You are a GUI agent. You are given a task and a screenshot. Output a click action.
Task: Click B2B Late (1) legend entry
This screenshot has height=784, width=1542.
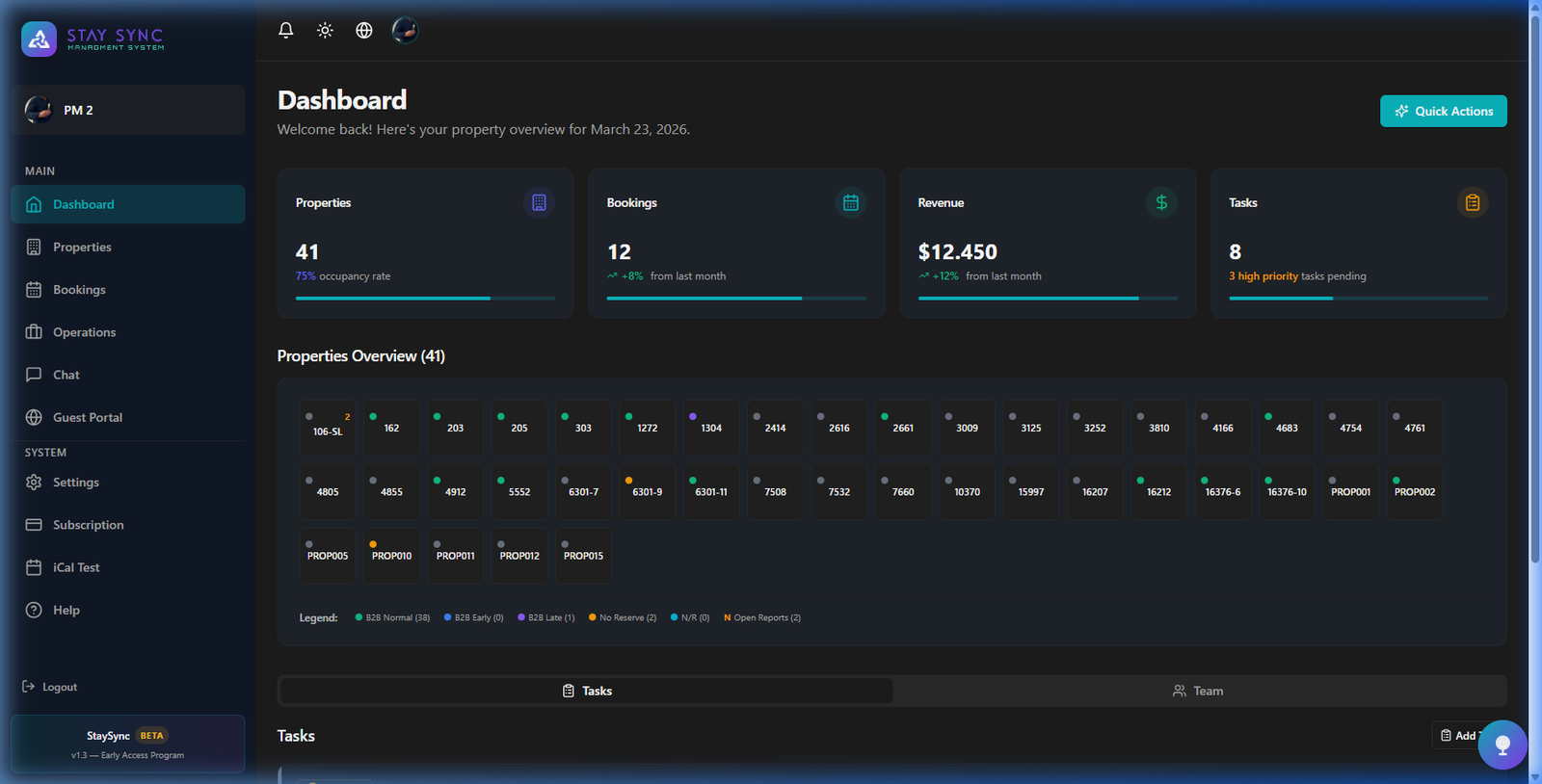coord(545,617)
